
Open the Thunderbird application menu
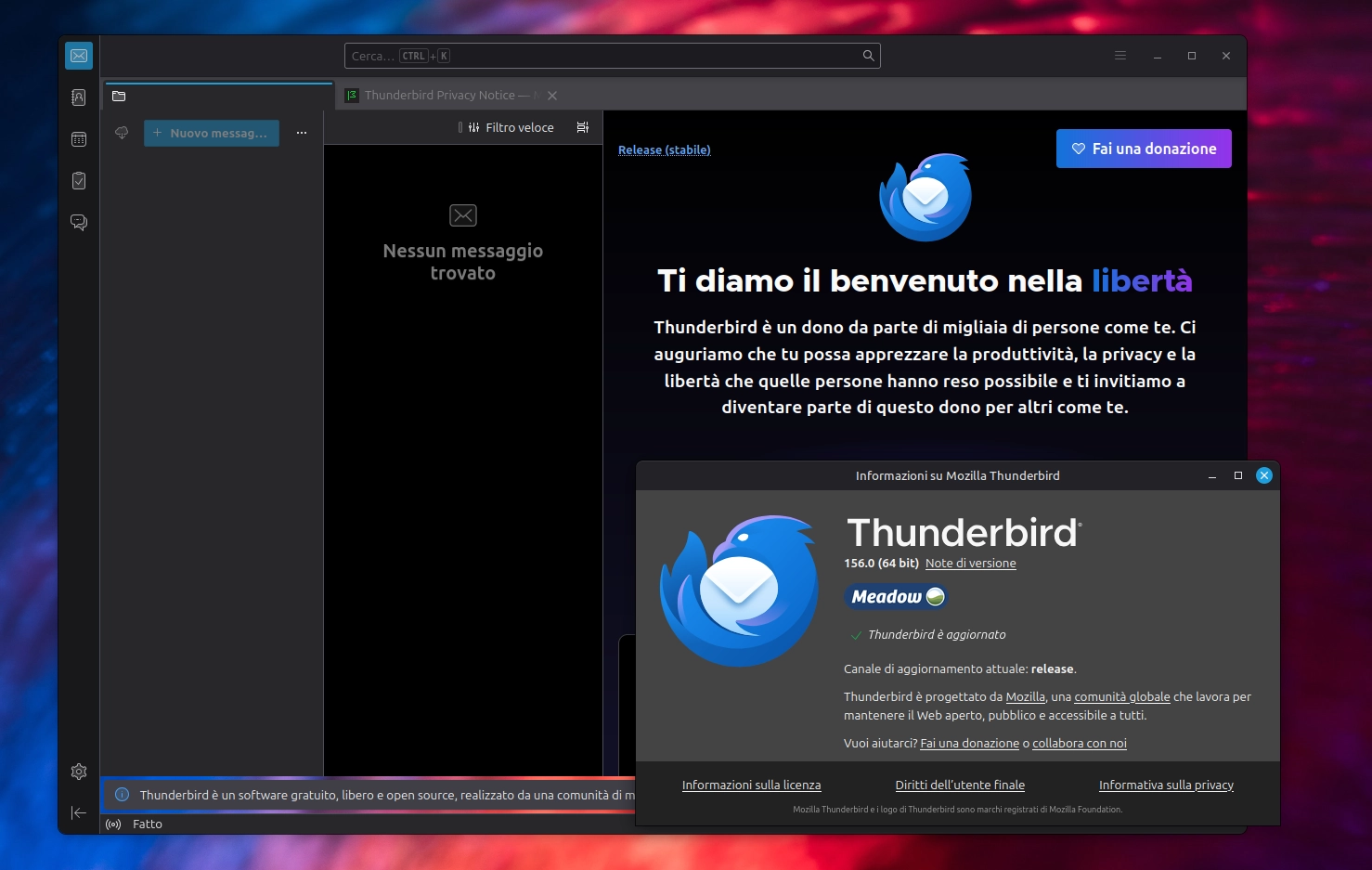click(x=1120, y=56)
